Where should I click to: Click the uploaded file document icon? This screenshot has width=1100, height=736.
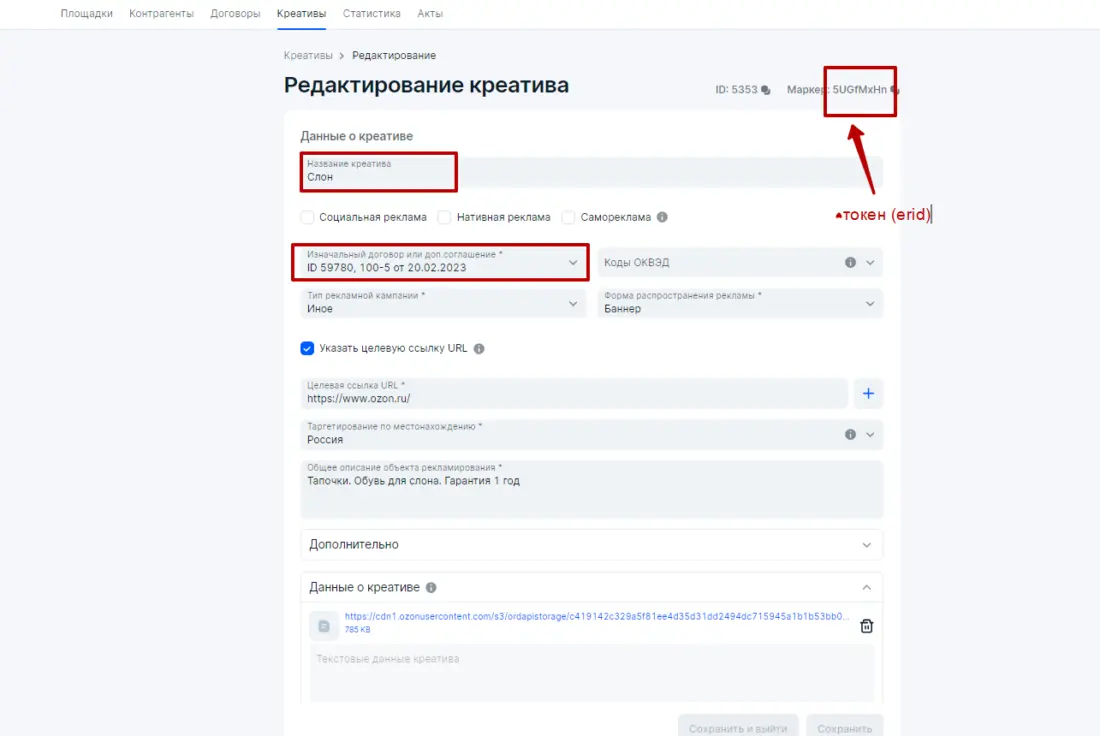point(324,626)
